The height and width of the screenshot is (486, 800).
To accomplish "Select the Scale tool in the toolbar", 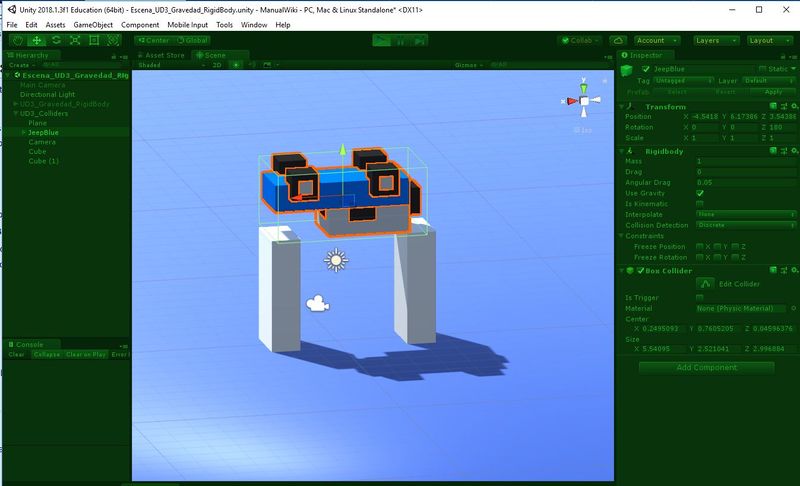I will click(x=75, y=40).
